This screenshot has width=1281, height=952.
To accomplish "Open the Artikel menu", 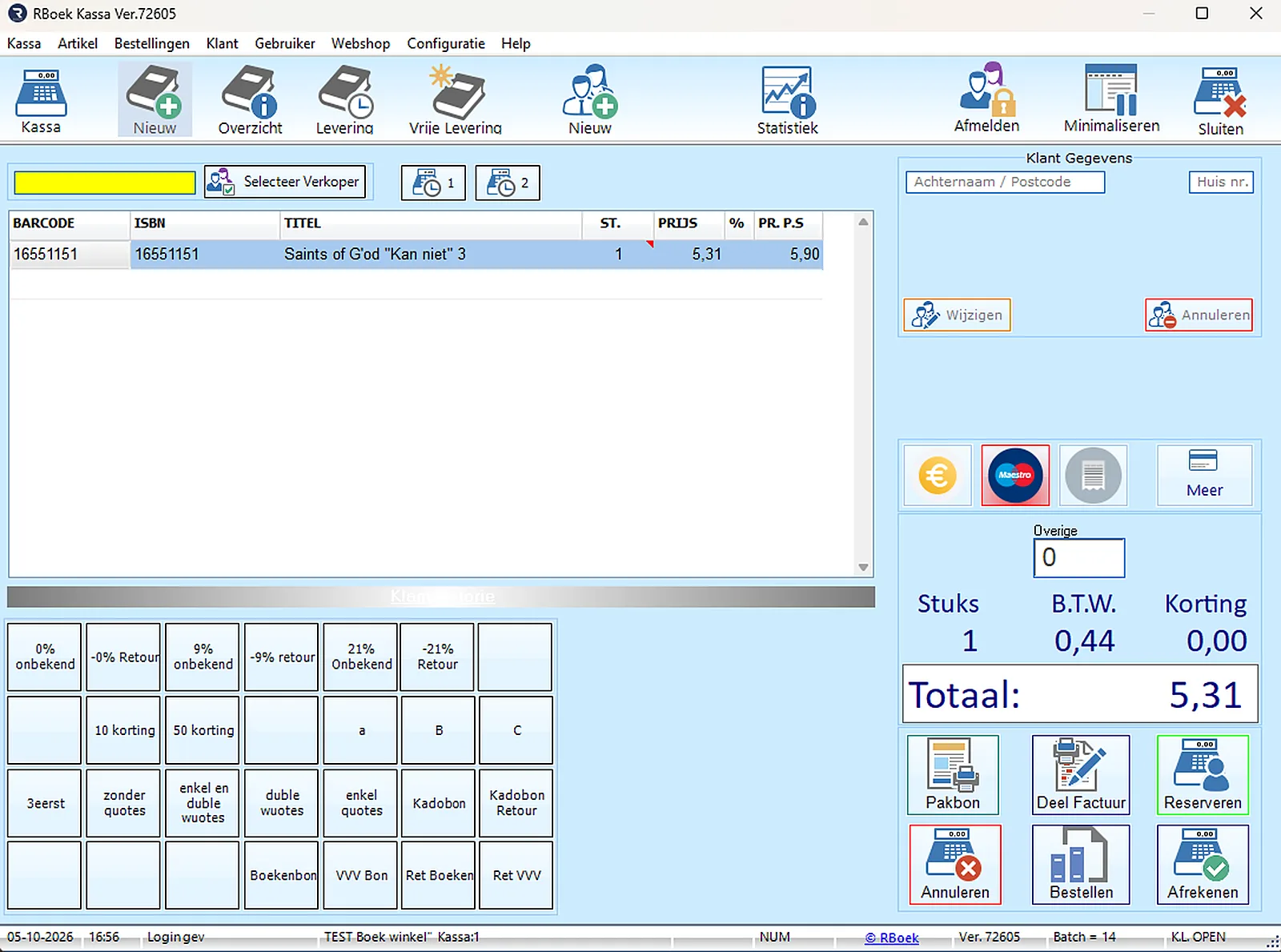I will 78,43.
